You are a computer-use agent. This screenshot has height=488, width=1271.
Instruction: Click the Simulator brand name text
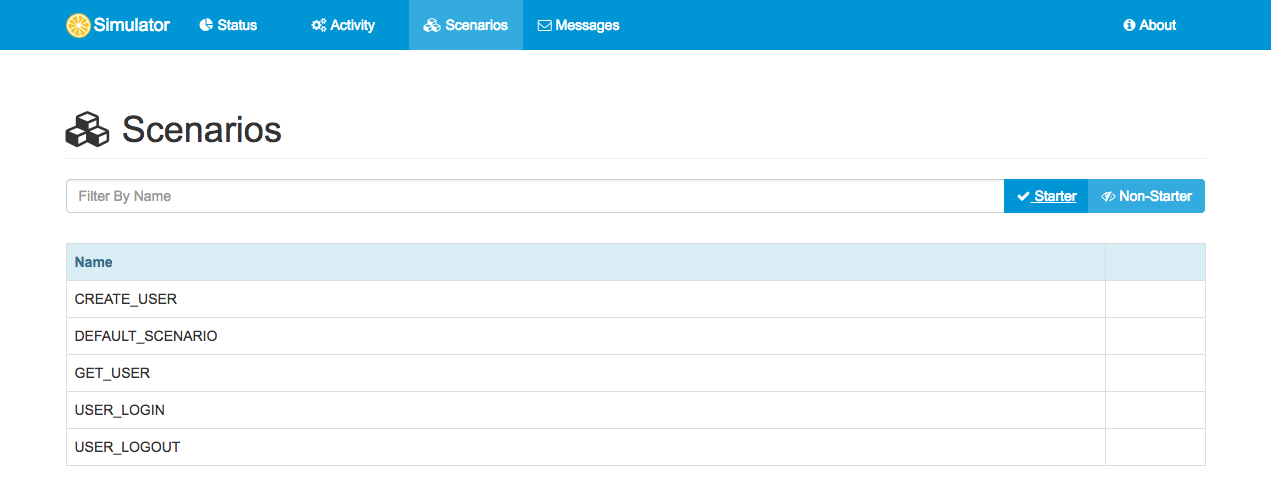(133, 25)
